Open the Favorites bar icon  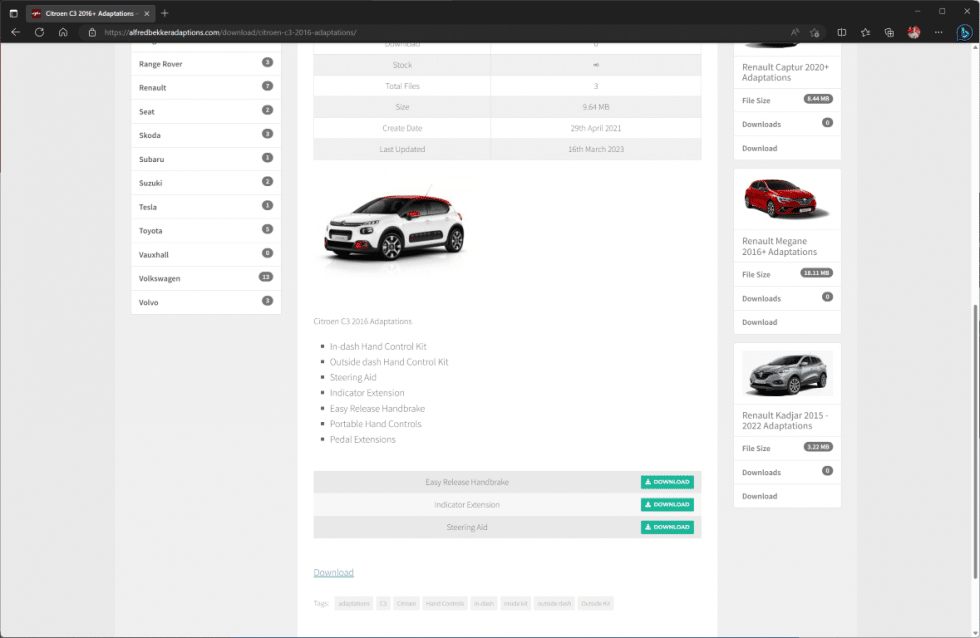pos(866,32)
